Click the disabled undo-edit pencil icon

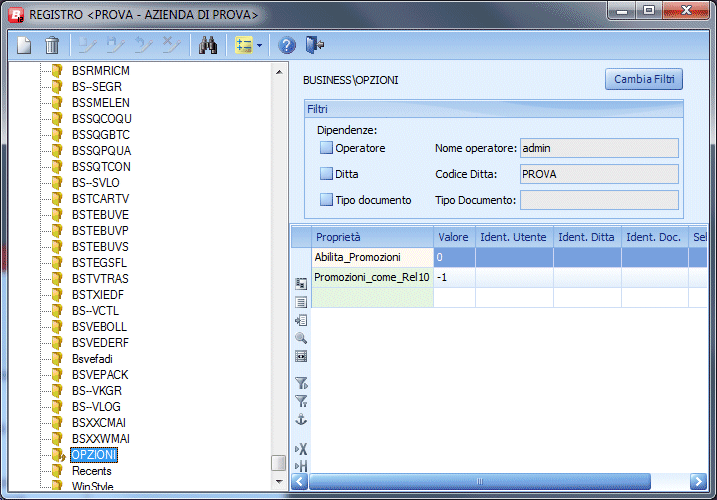(x=144, y=45)
